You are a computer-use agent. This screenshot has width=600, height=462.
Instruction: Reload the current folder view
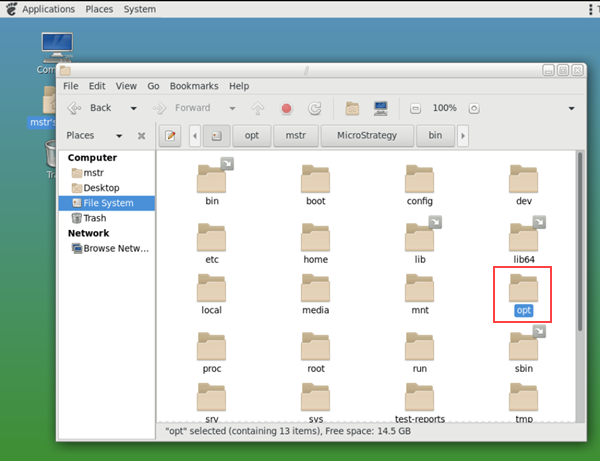314,108
